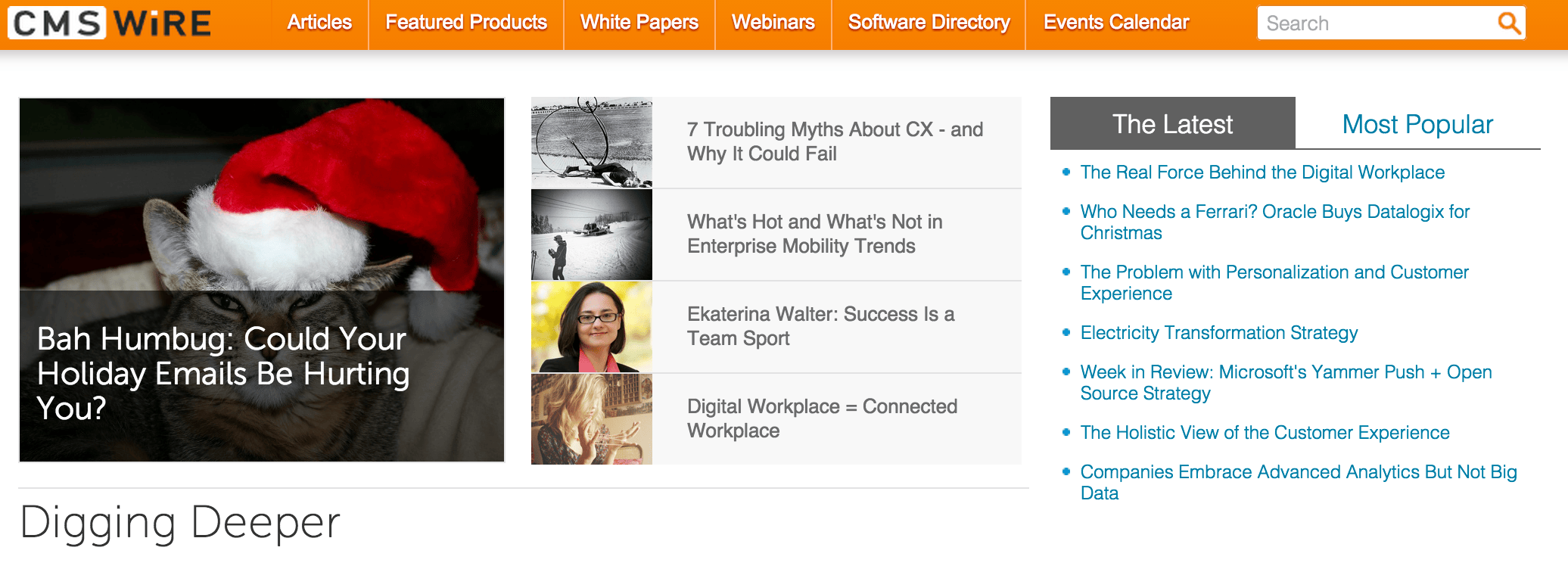
Task: Go to White Papers section
Action: (639, 23)
